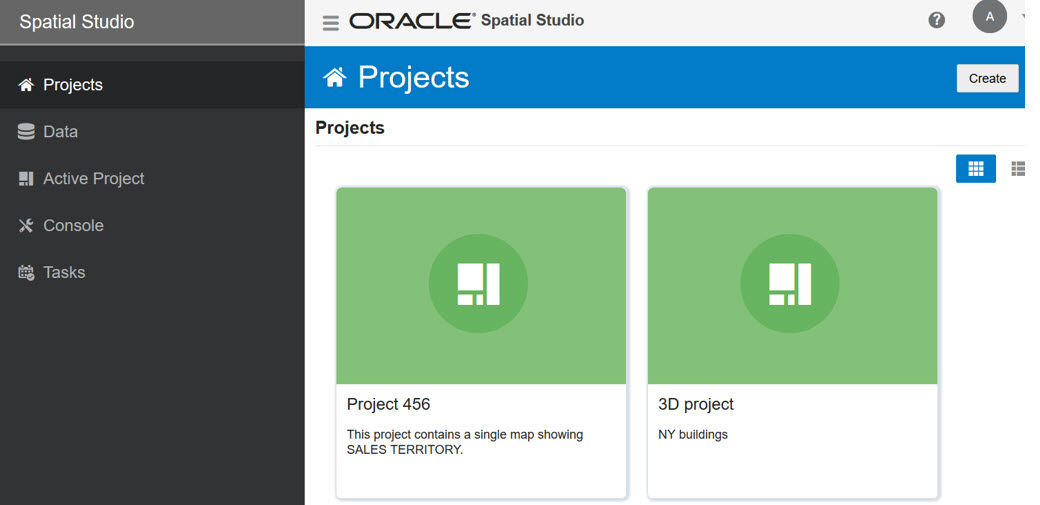Click the 3D project title
The width and height of the screenshot is (1040, 505).
tap(696, 404)
